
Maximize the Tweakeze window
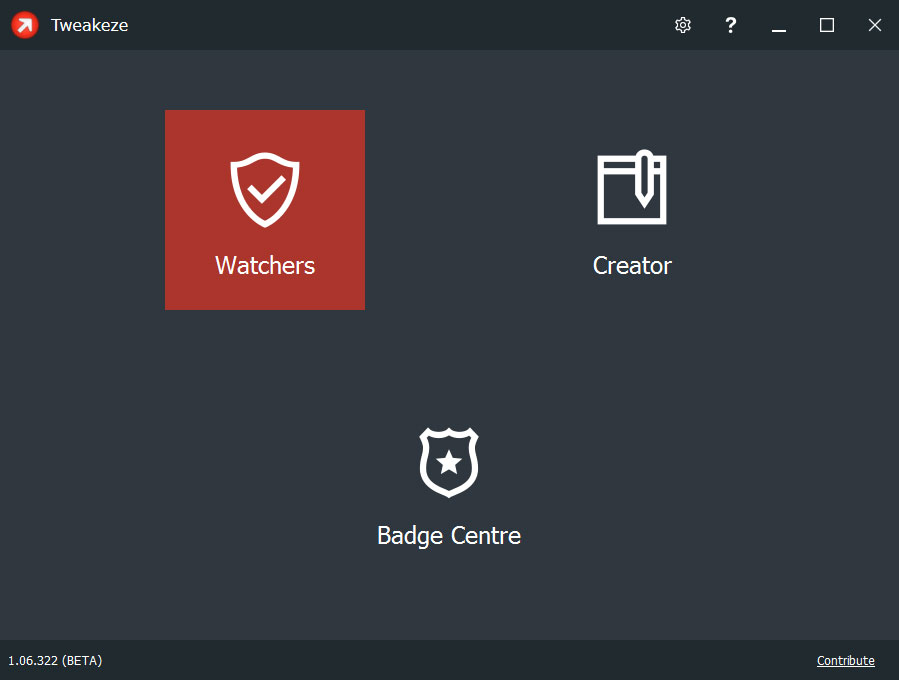click(x=827, y=25)
